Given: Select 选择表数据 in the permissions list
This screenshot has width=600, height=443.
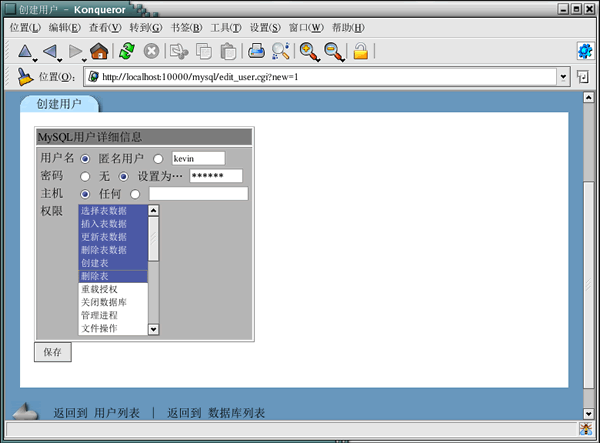Looking at the screenshot, I should (x=113, y=211).
